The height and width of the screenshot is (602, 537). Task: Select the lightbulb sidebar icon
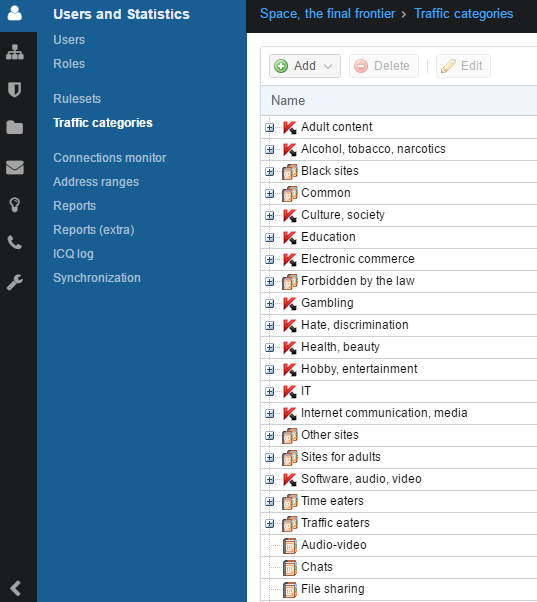(15, 205)
